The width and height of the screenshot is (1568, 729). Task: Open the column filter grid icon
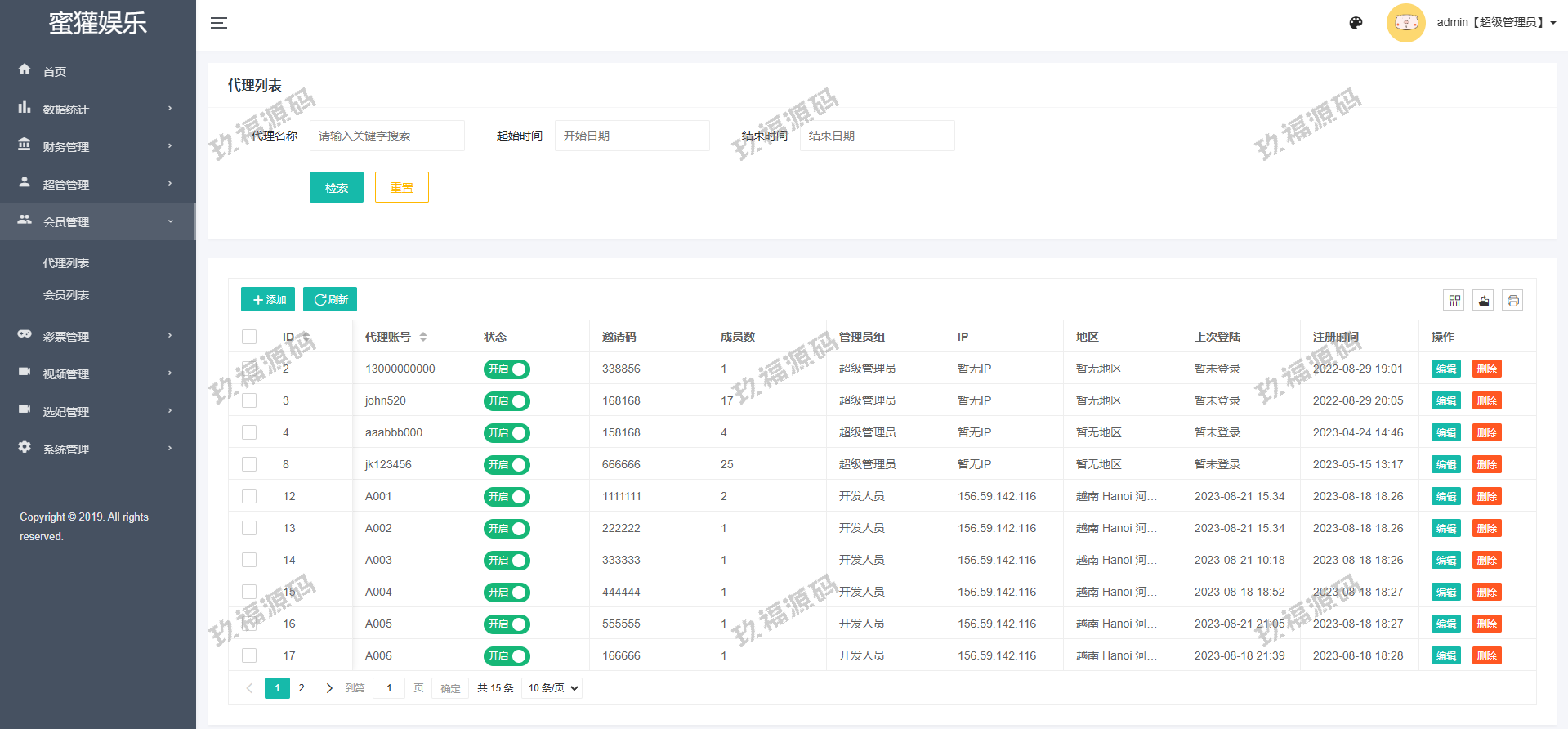point(1454,301)
